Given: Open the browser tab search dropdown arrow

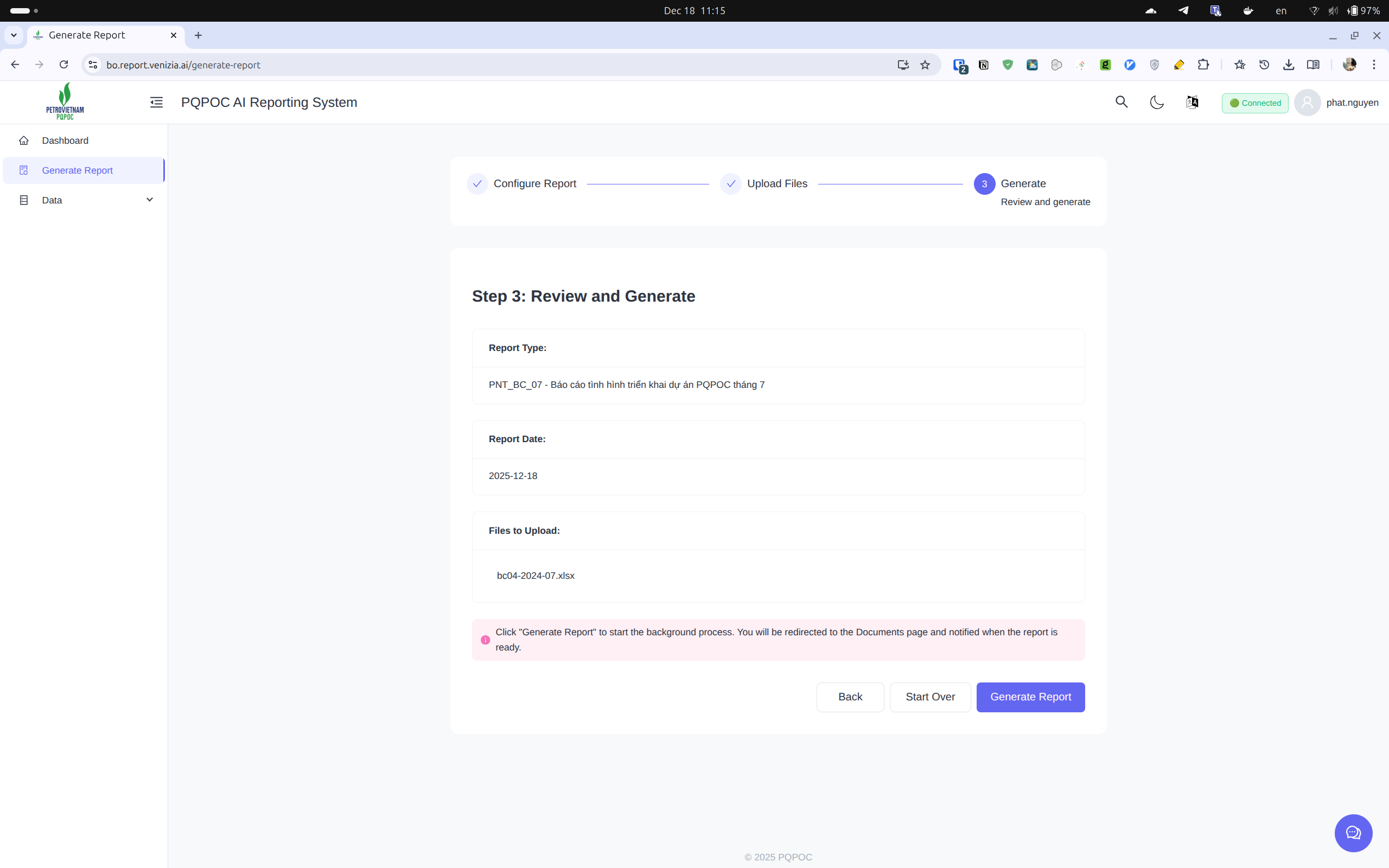Looking at the screenshot, I should pyautogui.click(x=14, y=35).
